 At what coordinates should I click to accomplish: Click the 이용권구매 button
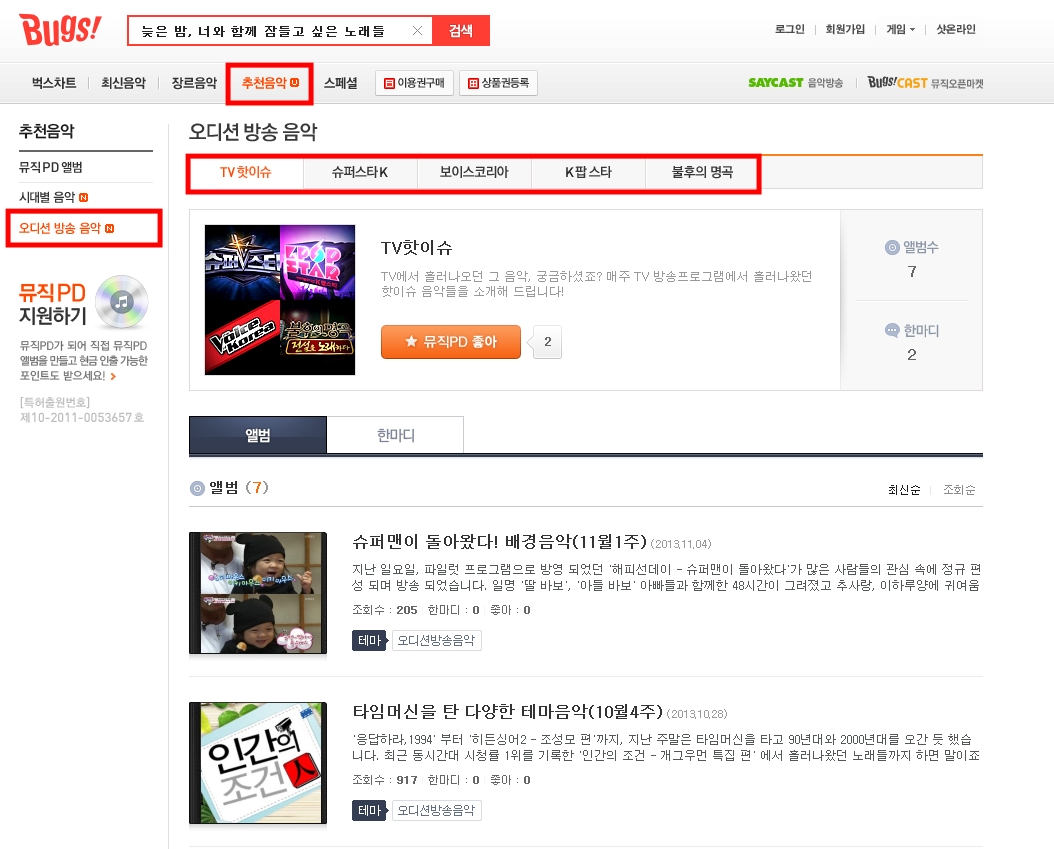pos(415,83)
